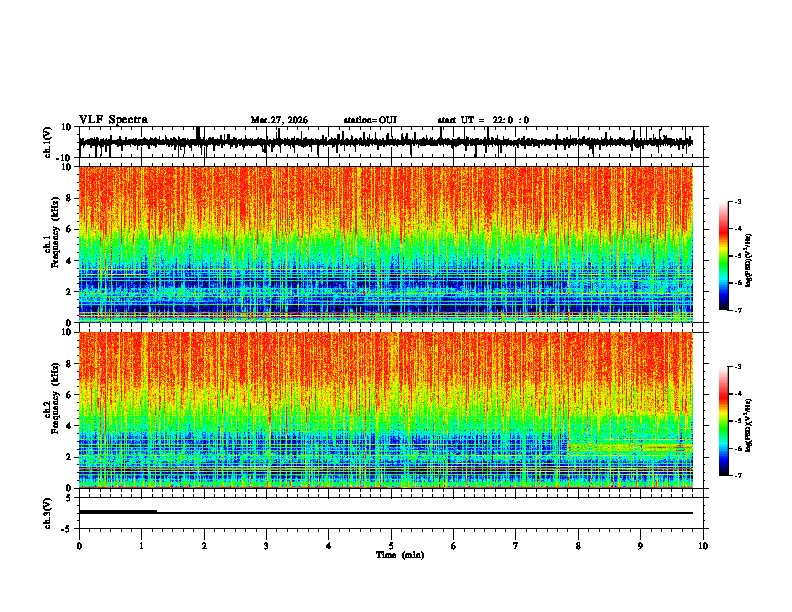Click the ch.2 log PSD color bar

point(723,421)
